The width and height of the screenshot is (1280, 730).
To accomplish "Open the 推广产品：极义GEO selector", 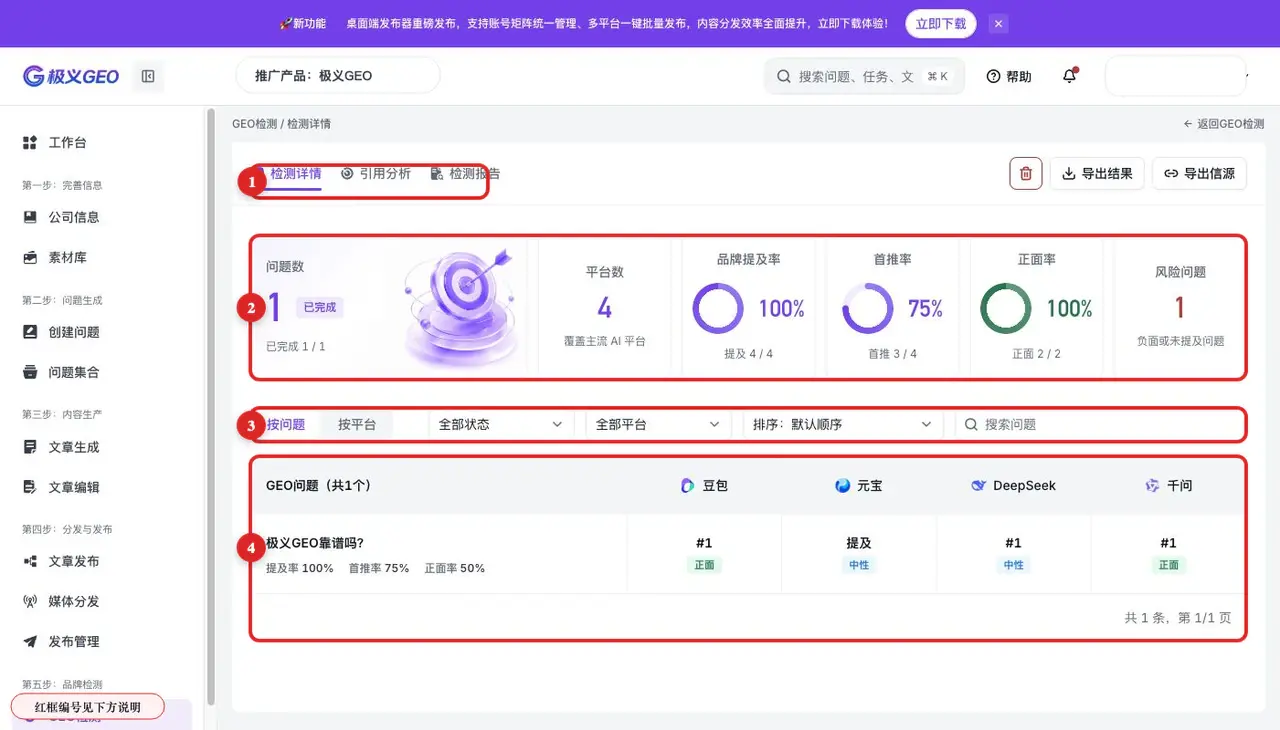I will pyautogui.click(x=338, y=76).
